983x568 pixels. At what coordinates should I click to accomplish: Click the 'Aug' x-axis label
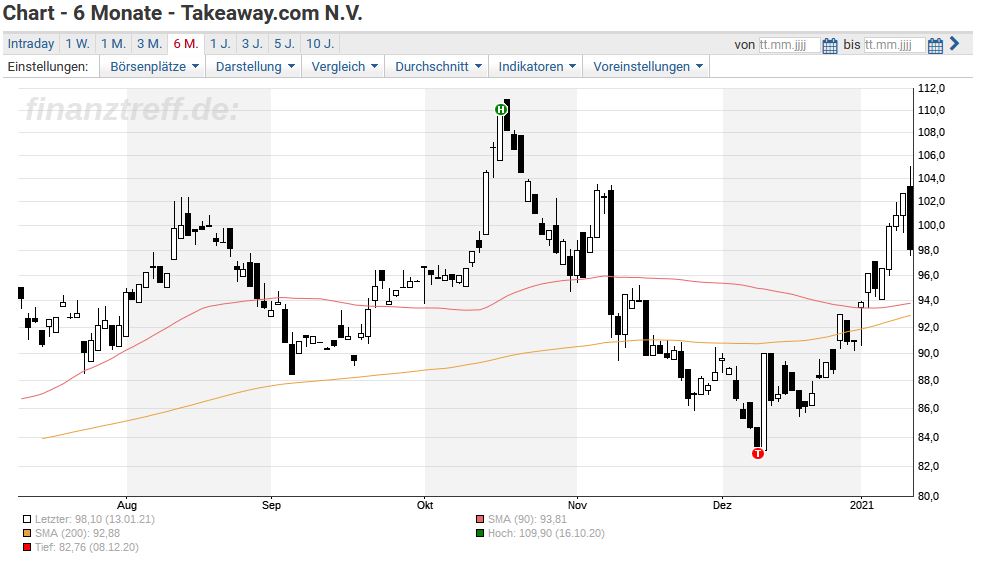click(x=127, y=505)
